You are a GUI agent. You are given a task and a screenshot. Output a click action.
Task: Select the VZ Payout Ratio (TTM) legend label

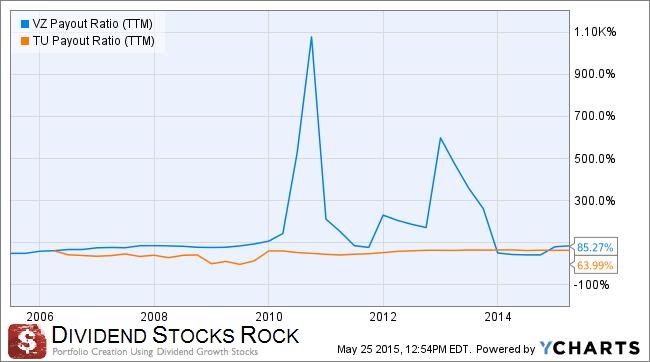click(x=92, y=24)
